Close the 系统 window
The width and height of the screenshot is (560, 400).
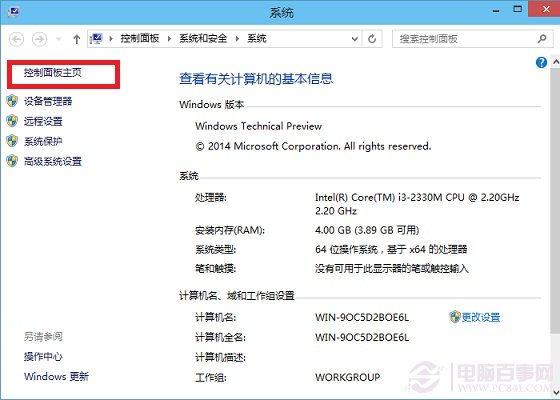point(545,9)
